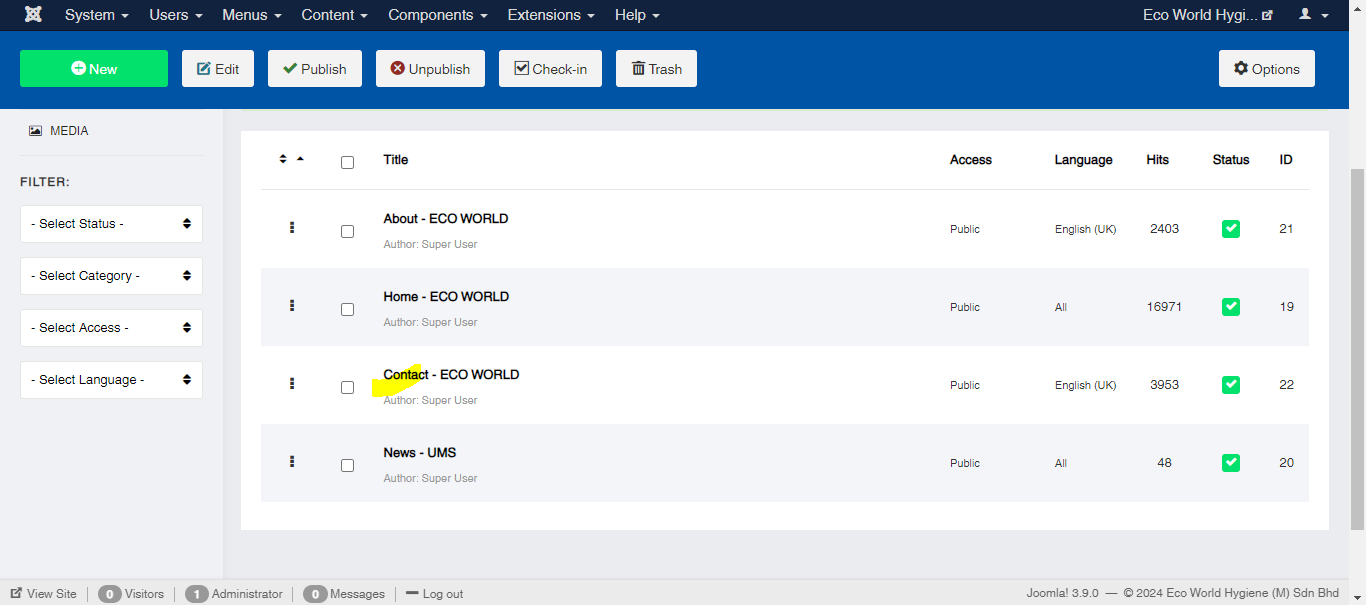1366x605 pixels.
Task: Check the News - UMS row checkbox
Action: point(347,465)
